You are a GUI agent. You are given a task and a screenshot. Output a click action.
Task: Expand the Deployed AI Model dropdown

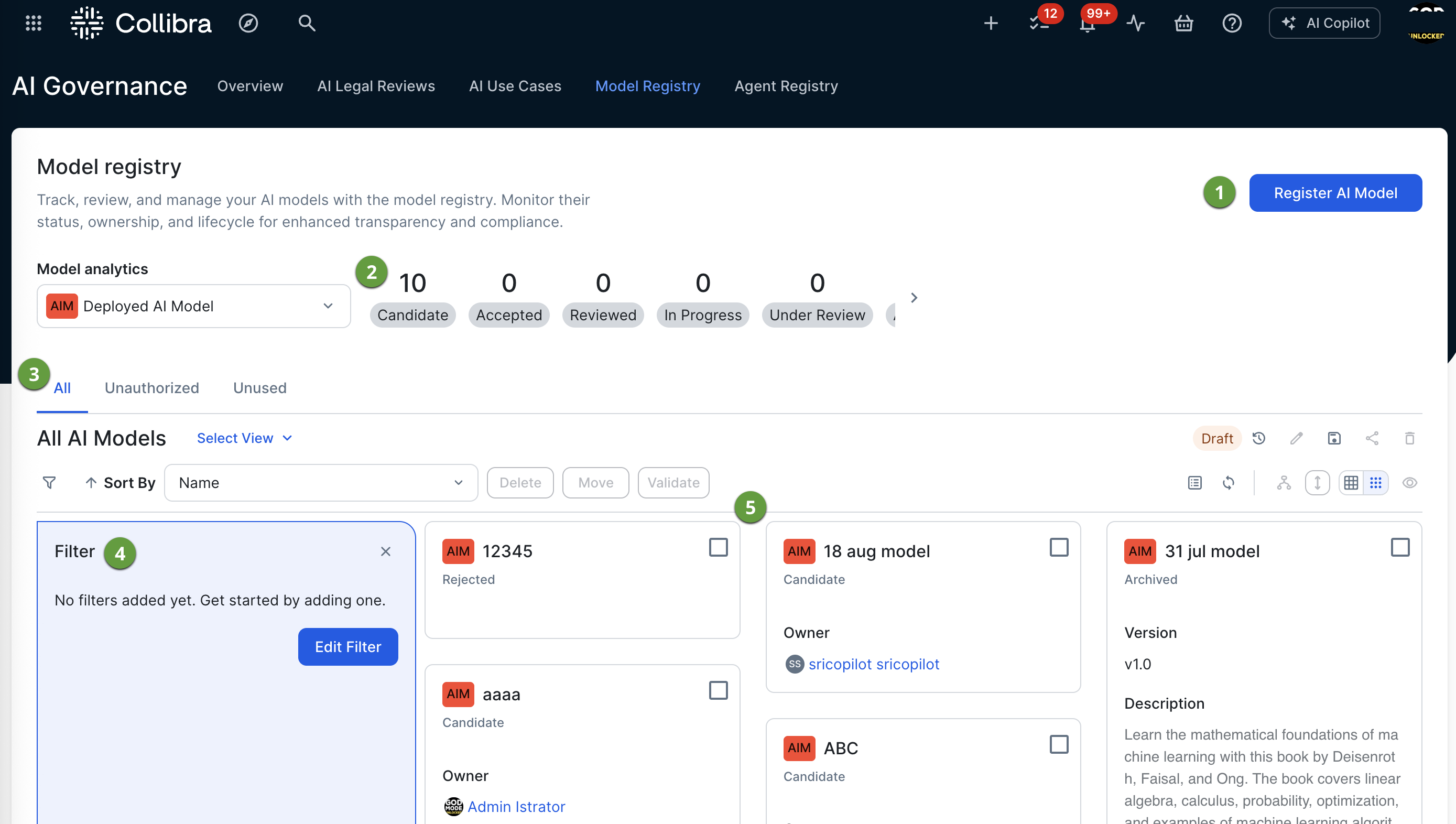193,306
